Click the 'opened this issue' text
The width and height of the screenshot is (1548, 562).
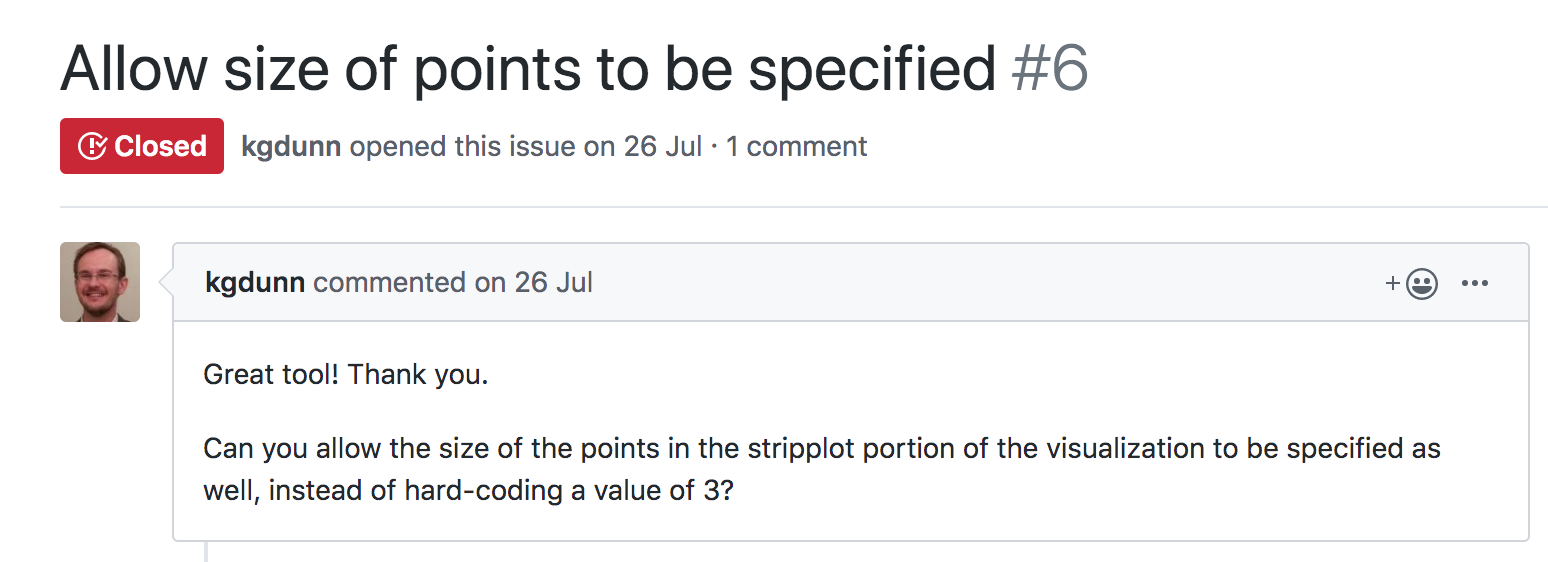tap(462, 147)
